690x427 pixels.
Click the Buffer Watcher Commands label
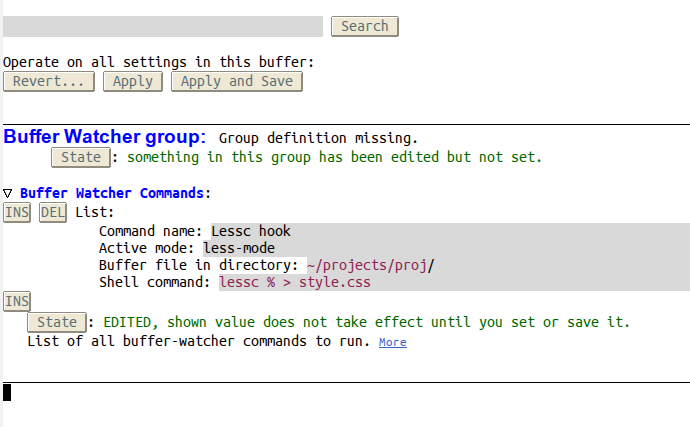112,193
